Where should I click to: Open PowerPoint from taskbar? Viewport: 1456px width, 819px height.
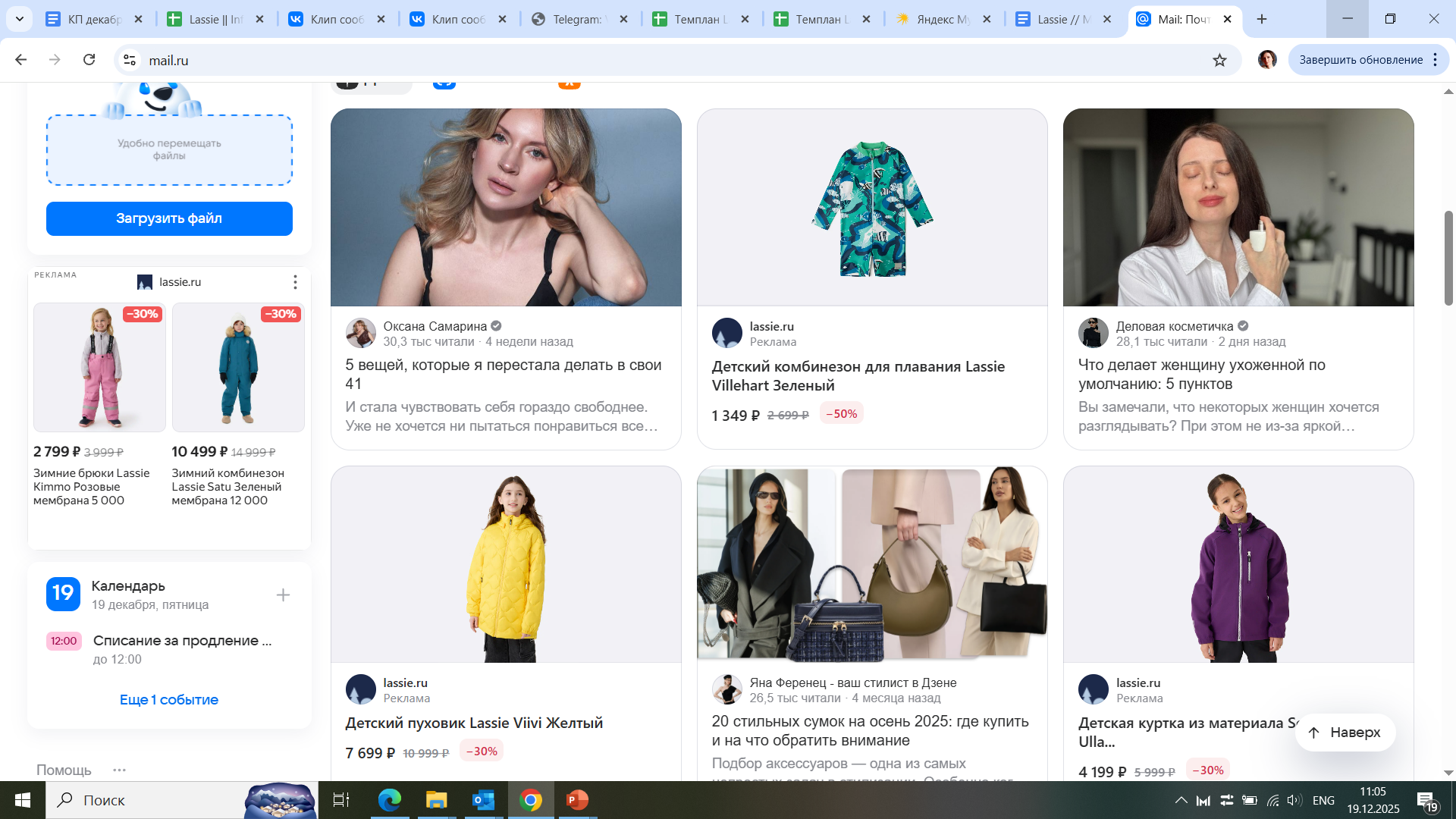[577, 800]
